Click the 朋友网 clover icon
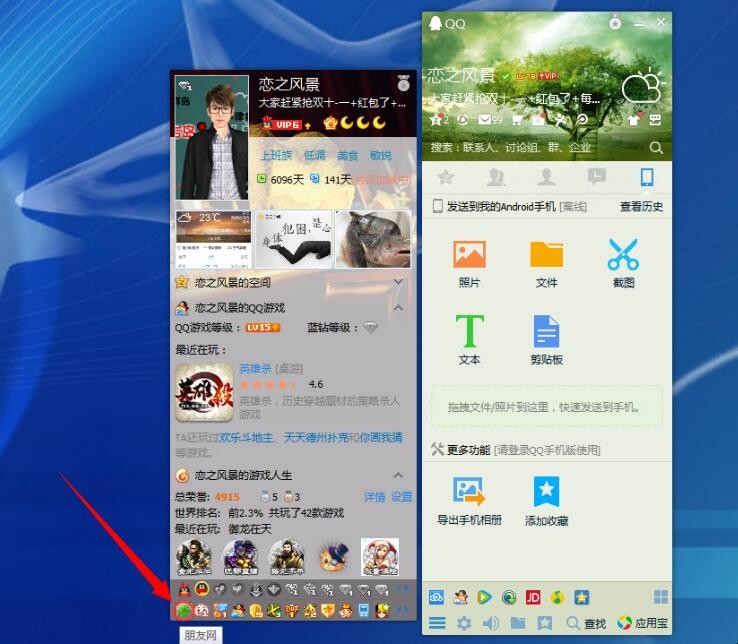Image resolution: width=738 pixels, height=644 pixels. coord(184,611)
